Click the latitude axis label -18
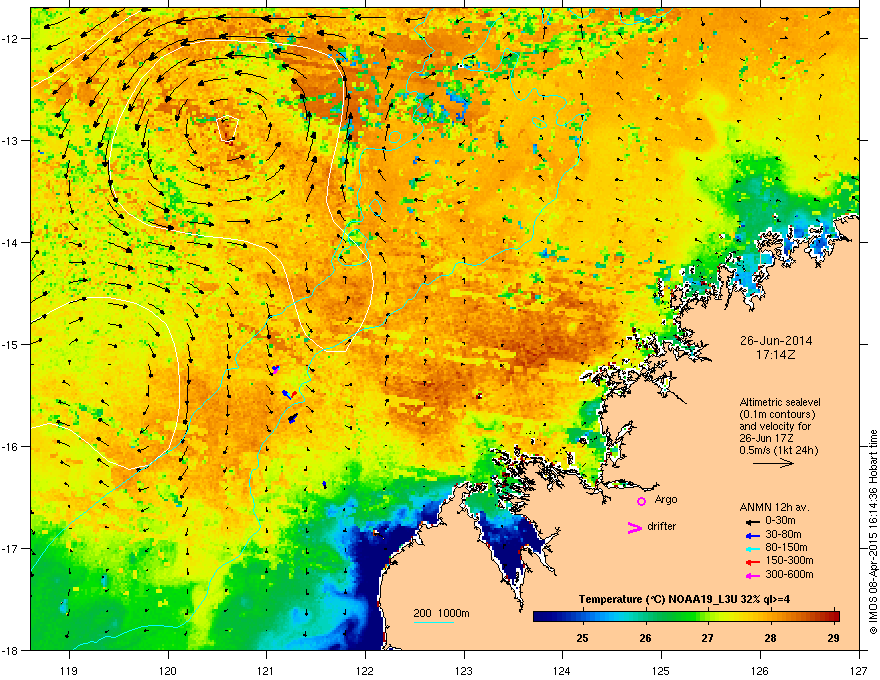This screenshot has height=680, width=880. pos(10,650)
